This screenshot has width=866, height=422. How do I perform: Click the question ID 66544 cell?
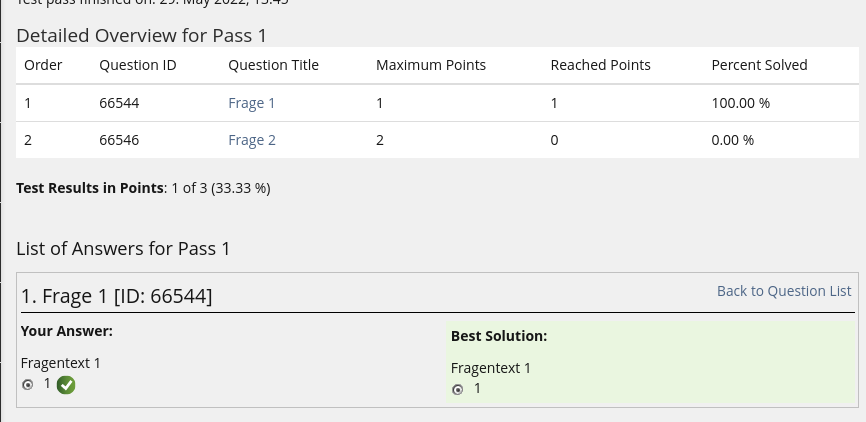click(120, 103)
